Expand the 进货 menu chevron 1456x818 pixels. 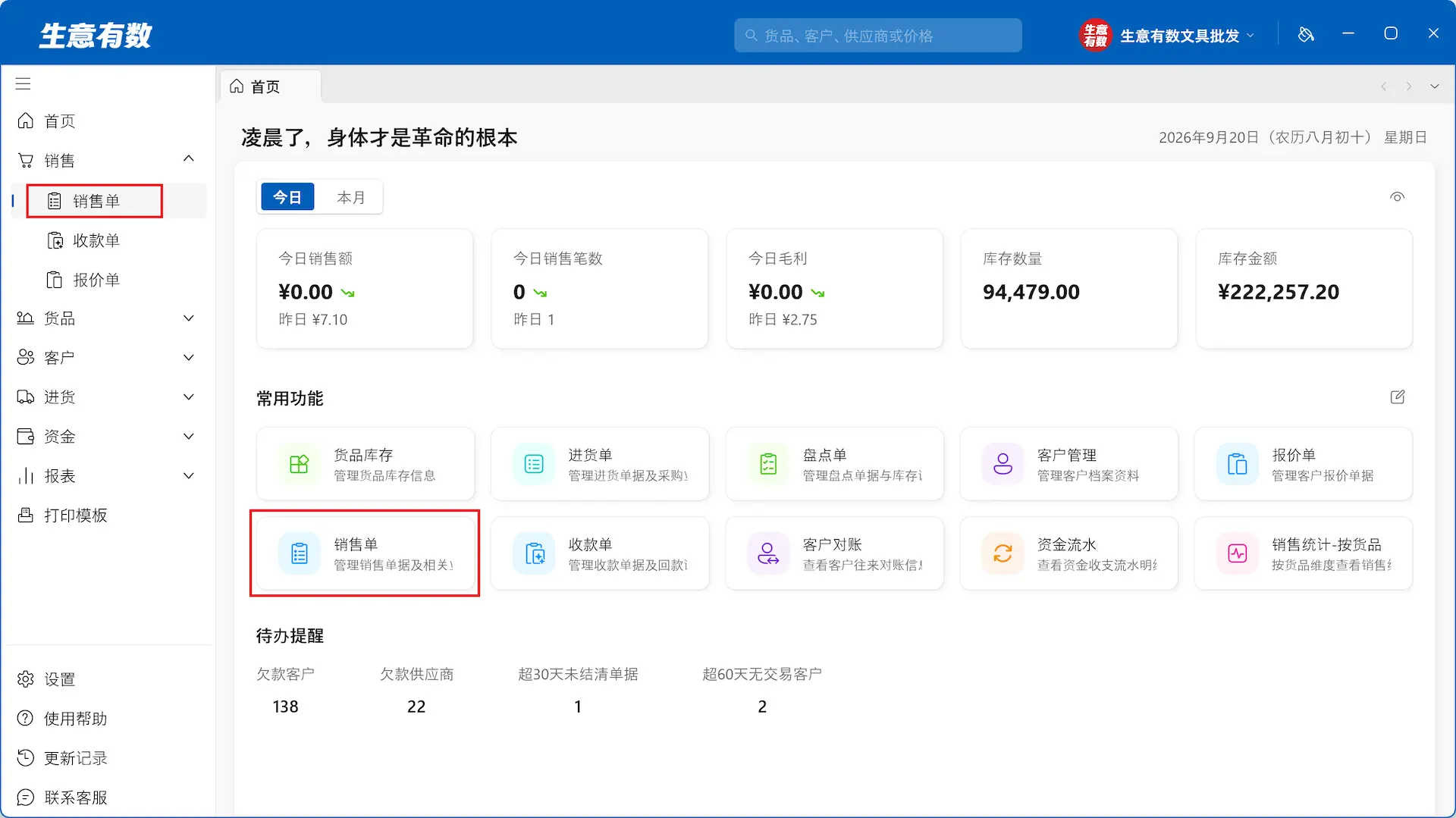pos(189,397)
